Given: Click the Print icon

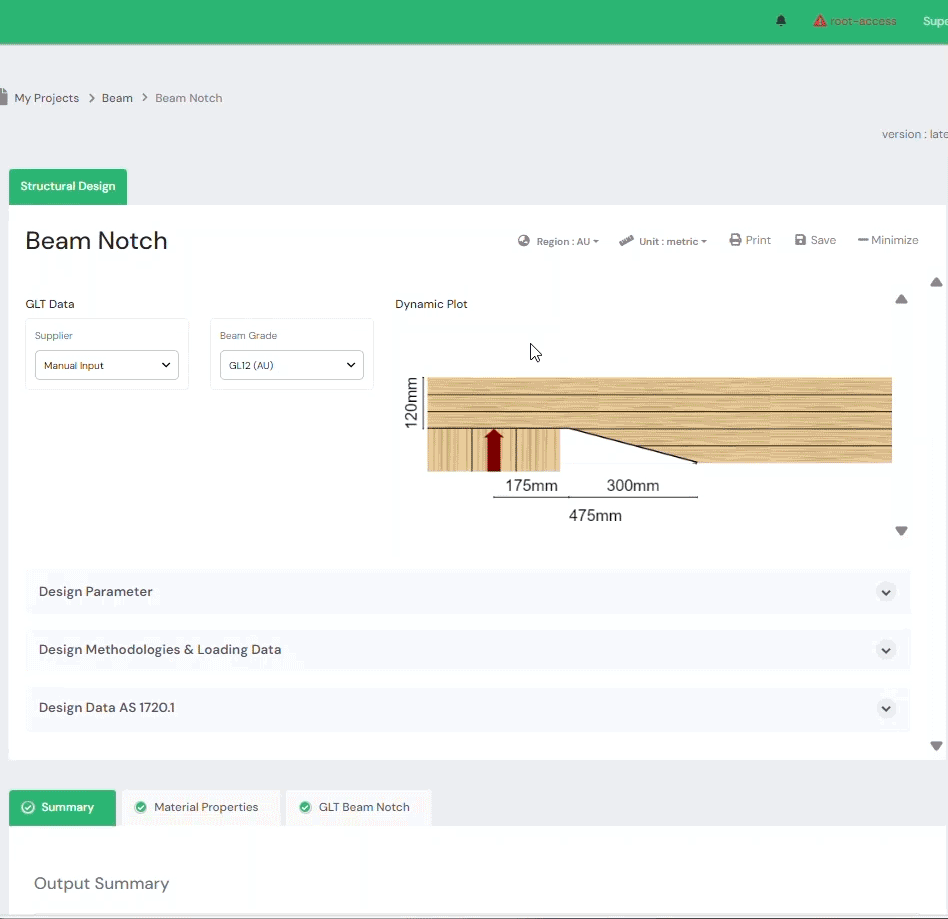Looking at the screenshot, I should (x=735, y=240).
